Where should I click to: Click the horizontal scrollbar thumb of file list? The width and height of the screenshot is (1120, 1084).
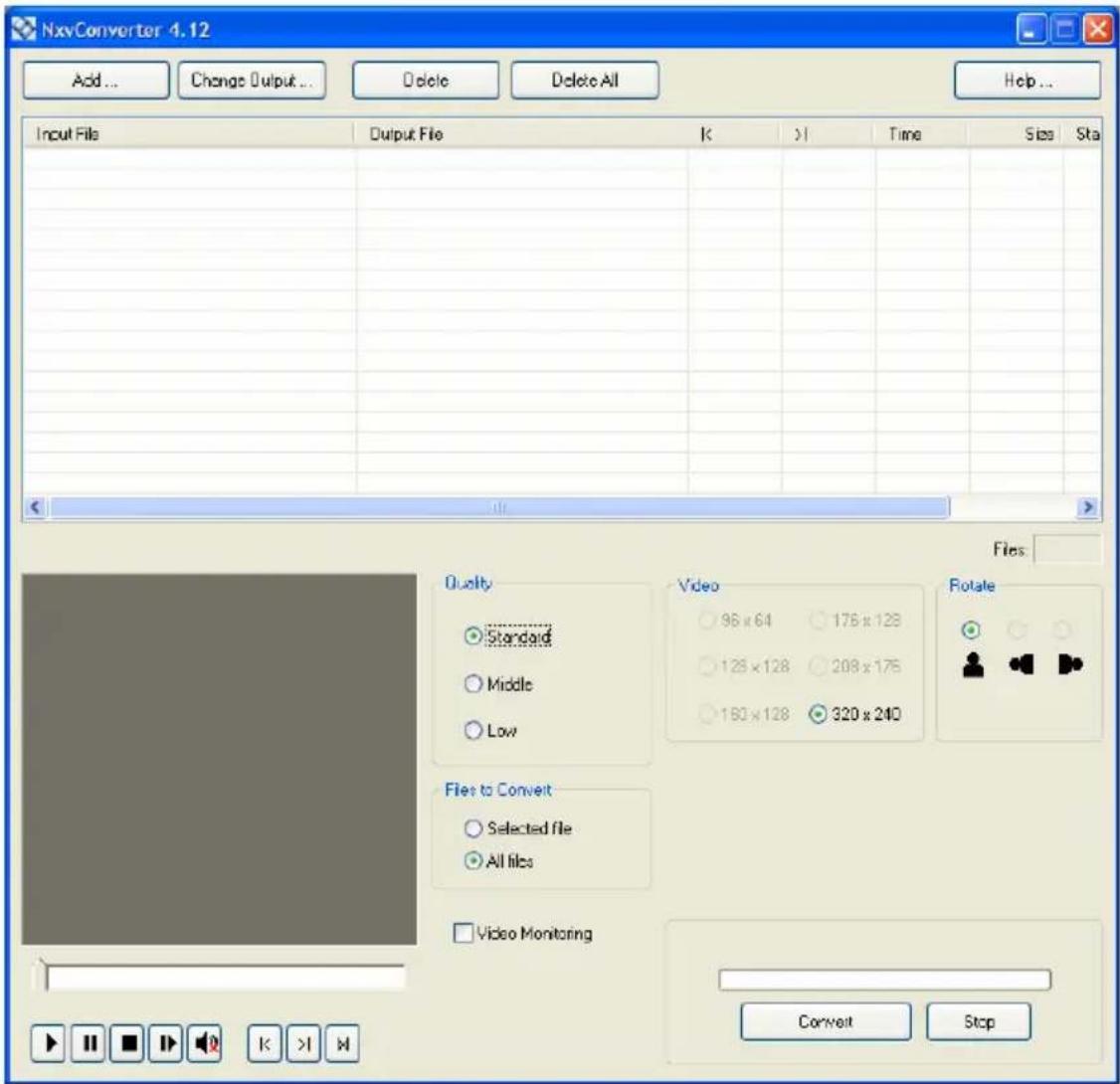point(499,507)
